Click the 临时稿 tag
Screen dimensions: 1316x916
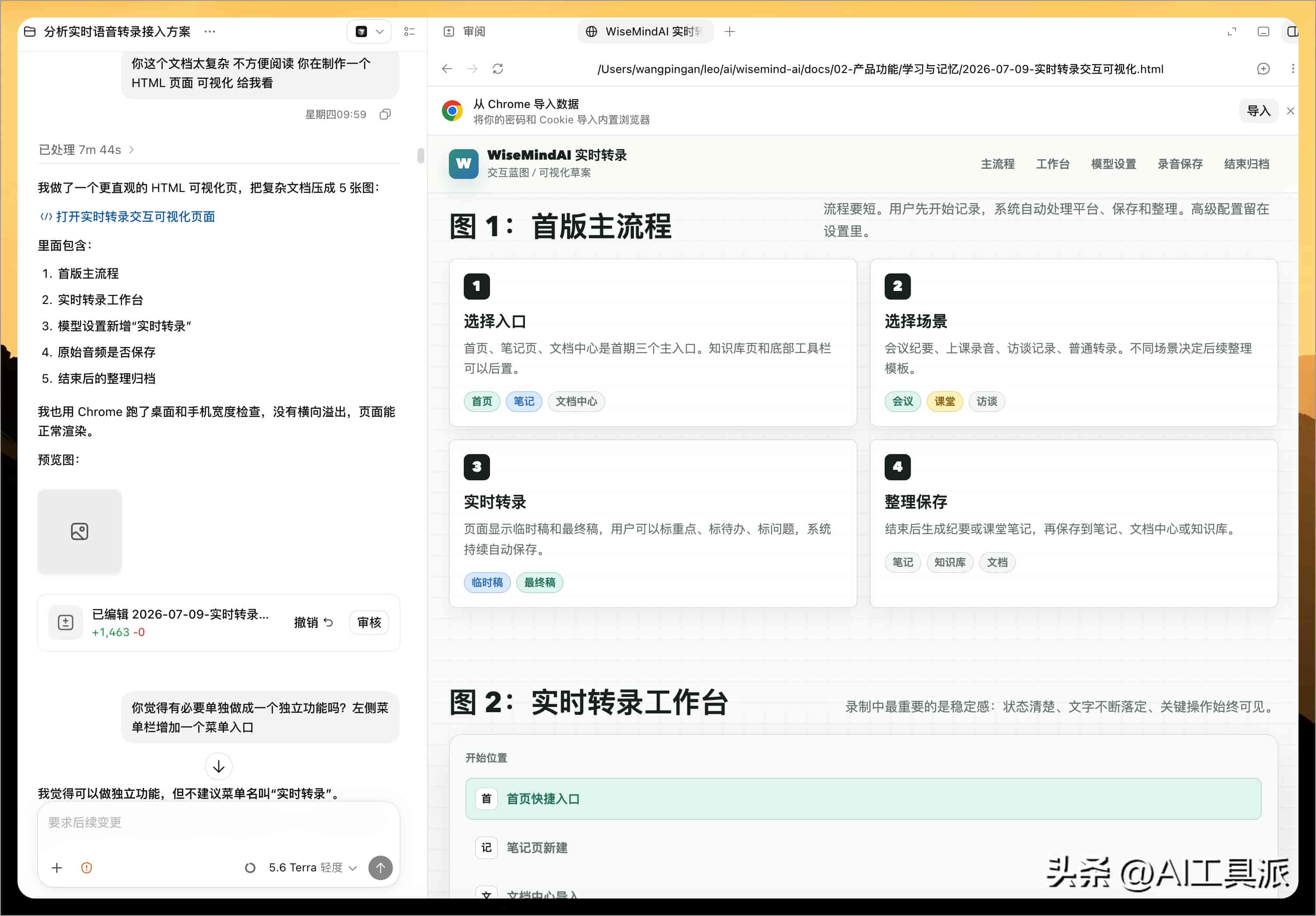[487, 582]
